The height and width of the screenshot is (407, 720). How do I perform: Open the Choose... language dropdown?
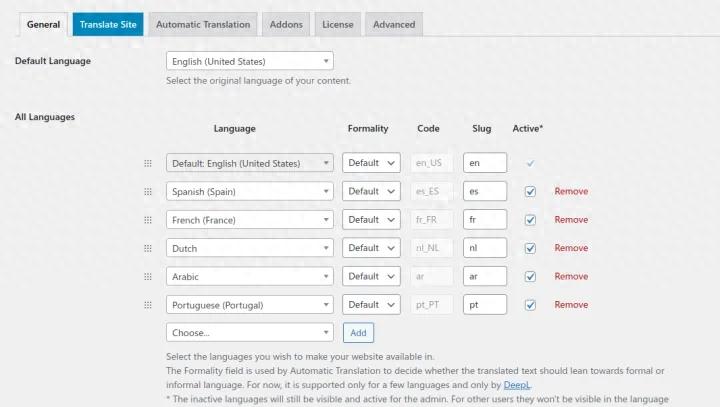pos(249,332)
